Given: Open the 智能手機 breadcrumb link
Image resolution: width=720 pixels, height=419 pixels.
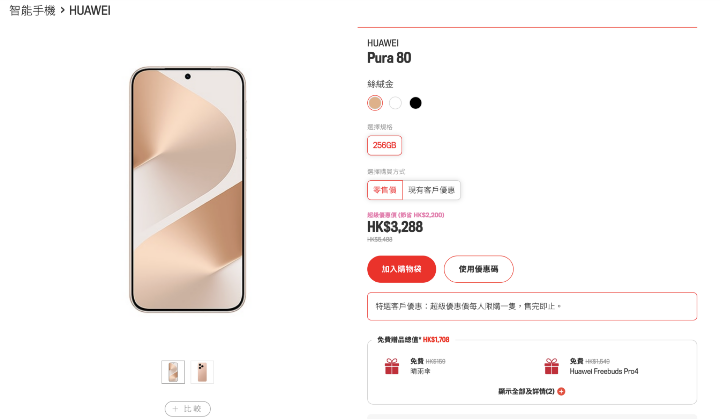Looking at the screenshot, I should pos(32,11).
